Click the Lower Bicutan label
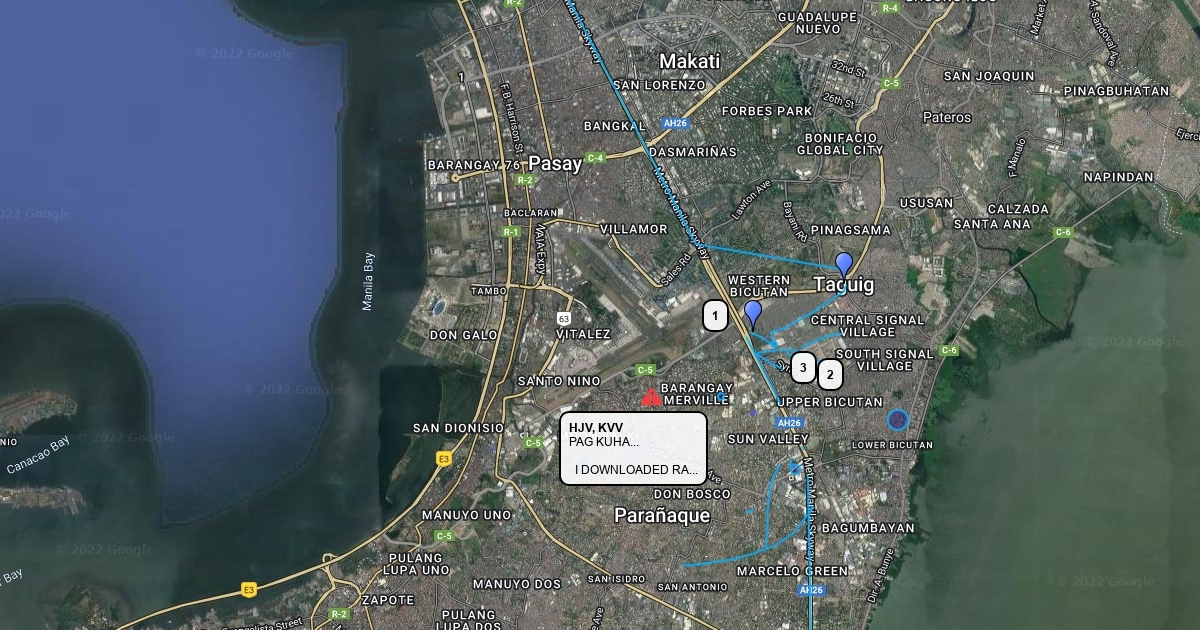The height and width of the screenshot is (630, 1200). coord(892,445)
